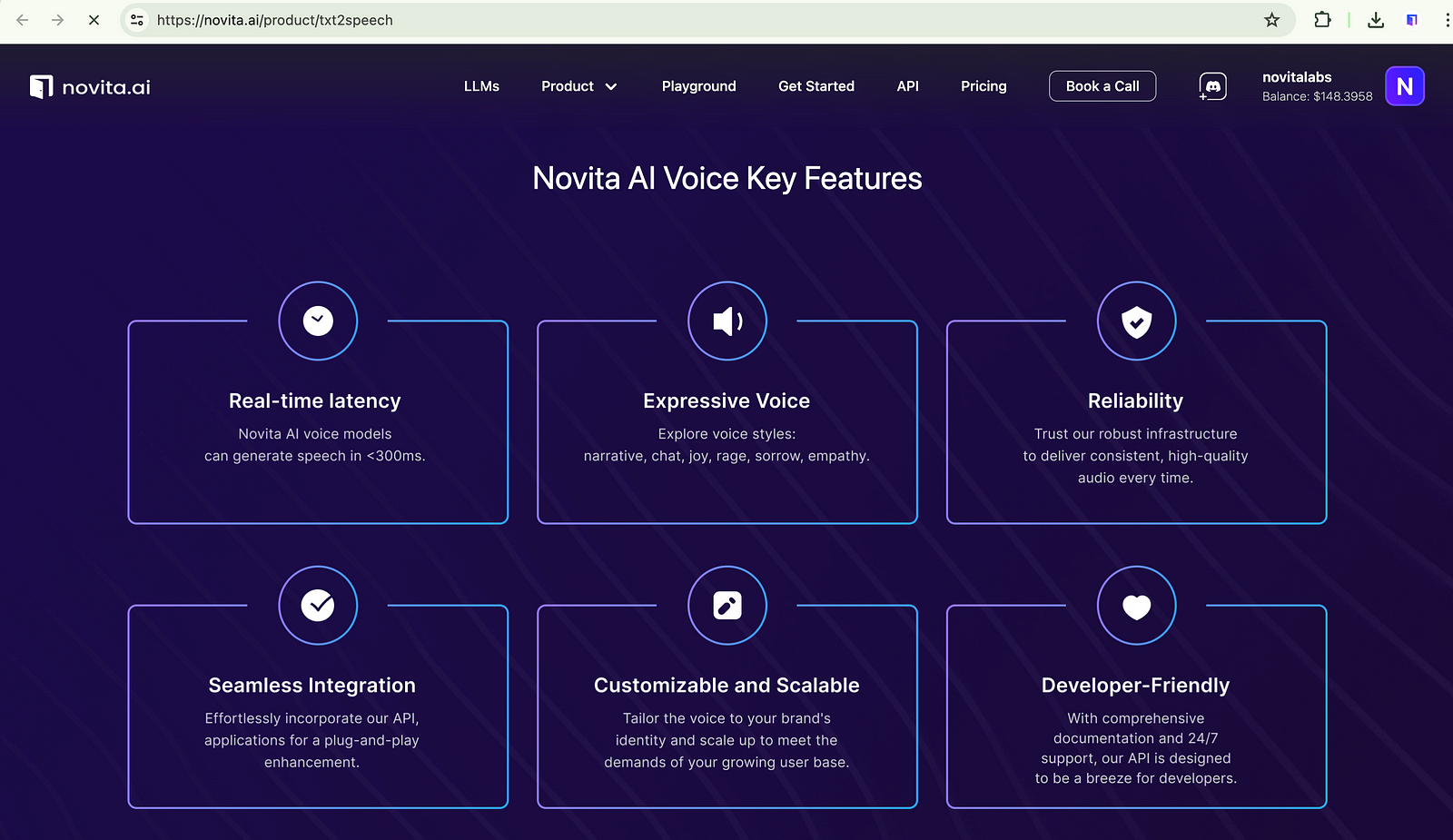Click text 'Novita AI voice models'

point(315,434)
